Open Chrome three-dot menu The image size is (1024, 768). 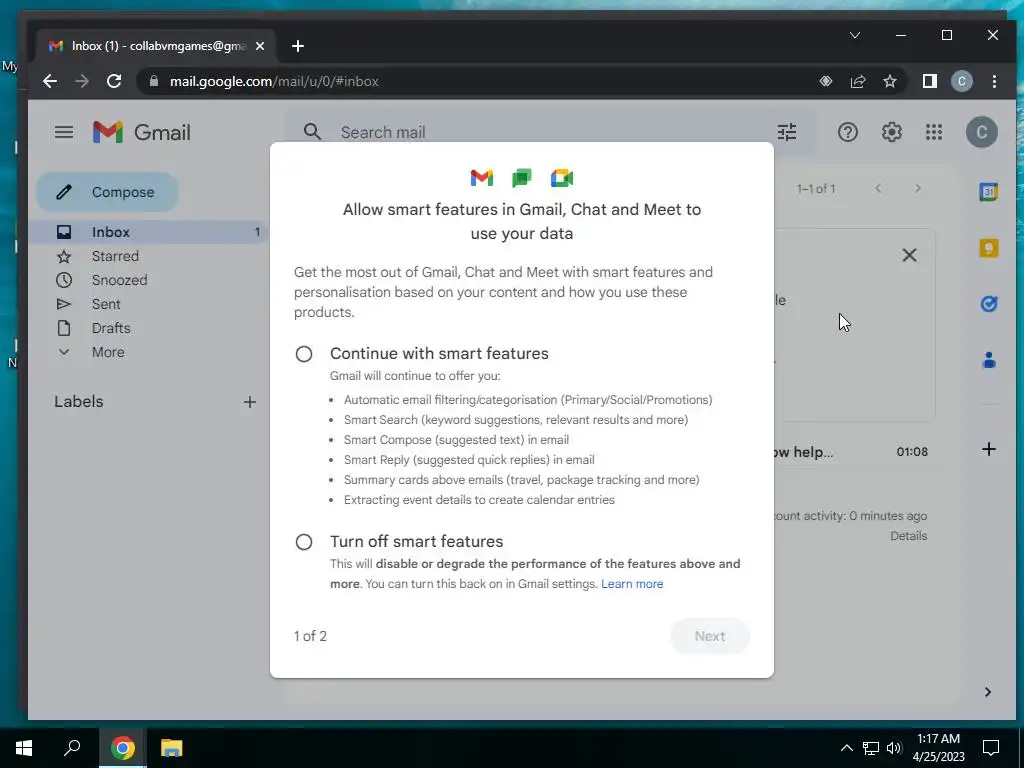tap(994, 82)
